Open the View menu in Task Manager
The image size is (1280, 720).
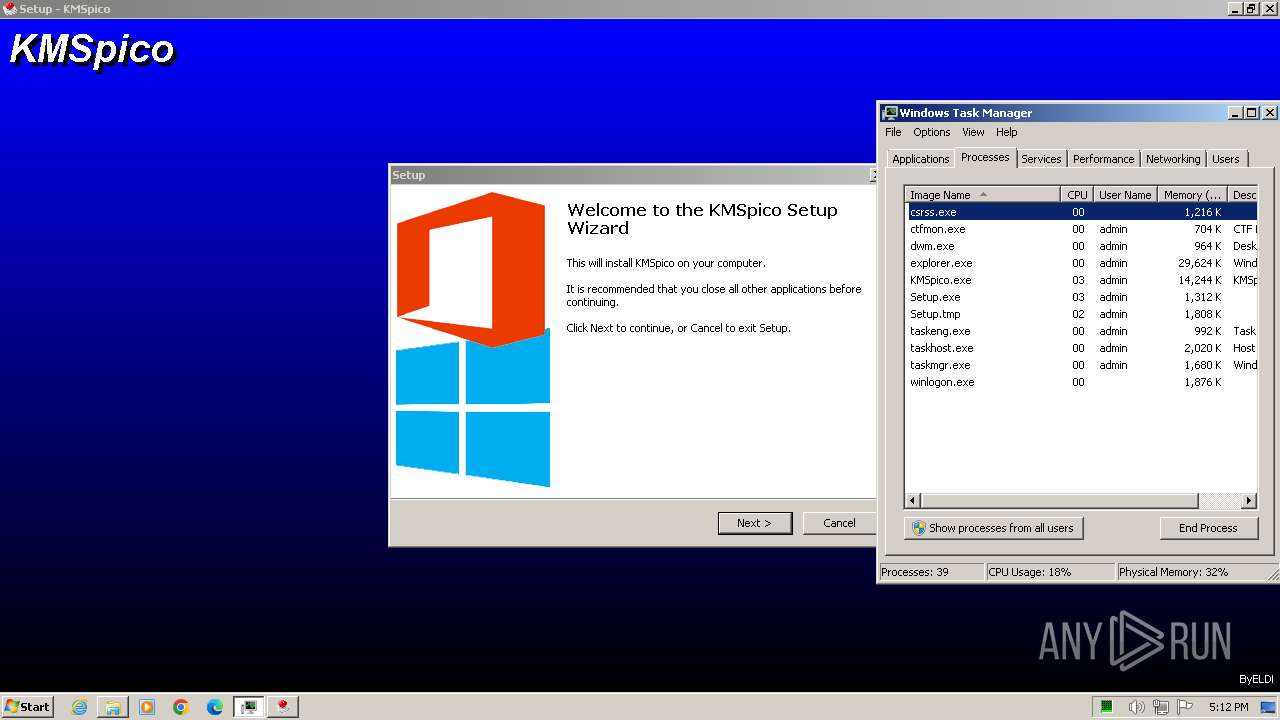click(973, 132)
